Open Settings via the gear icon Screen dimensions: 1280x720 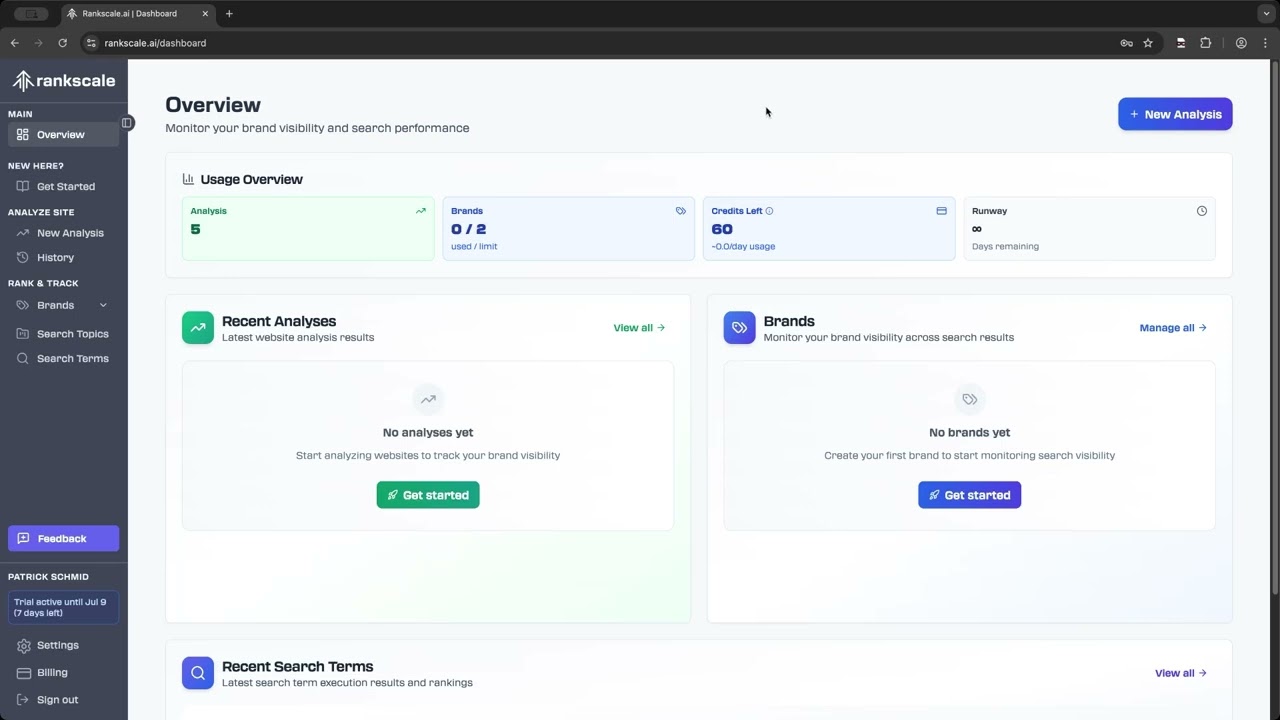pyautogui.click(x=24, y=645)
